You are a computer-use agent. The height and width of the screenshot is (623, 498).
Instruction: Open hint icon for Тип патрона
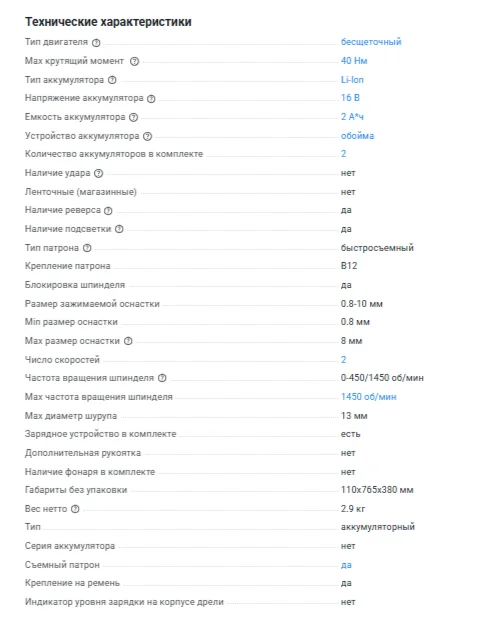[87, 248]
